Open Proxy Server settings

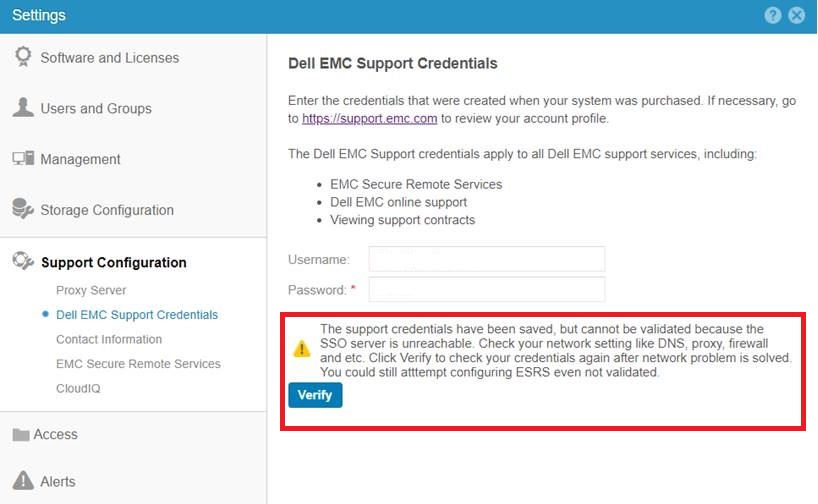[91, 290]
